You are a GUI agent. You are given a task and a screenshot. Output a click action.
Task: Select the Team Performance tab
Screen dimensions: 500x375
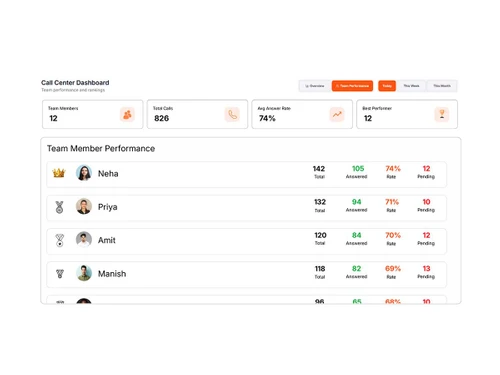click(x=352, y=86)
